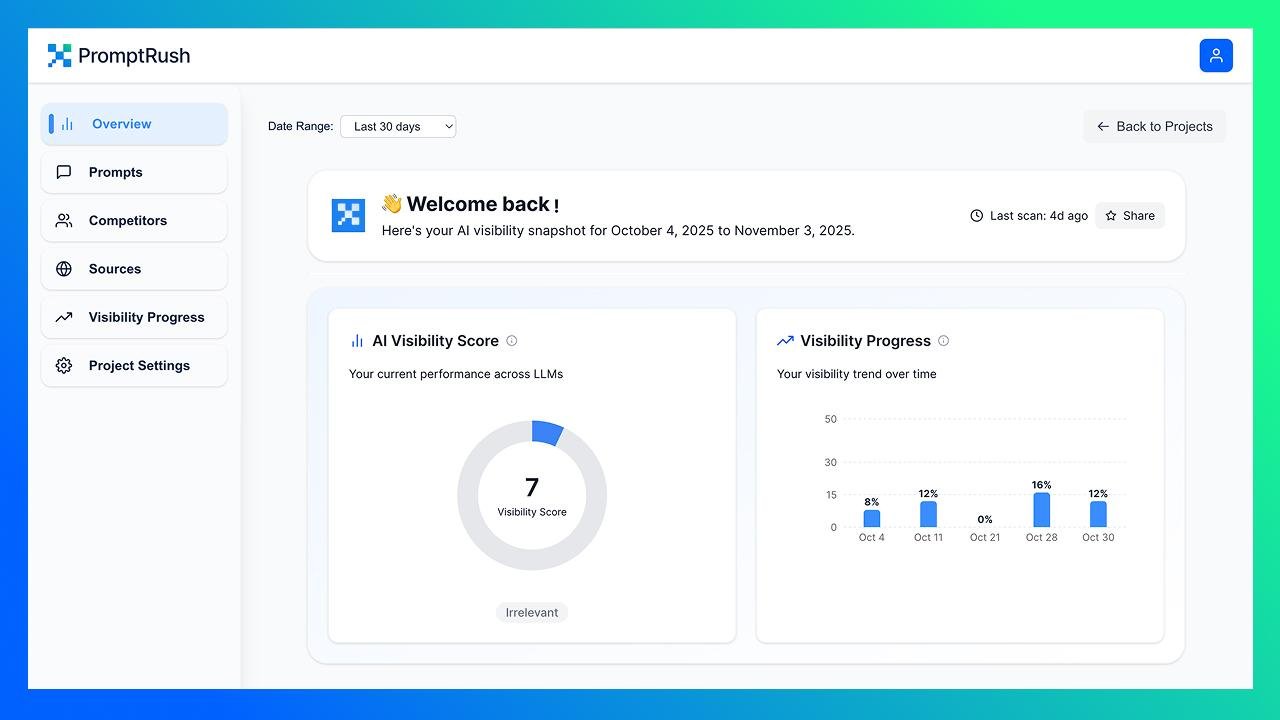Click the Prompts chat bubble icon
This screenshot has height=720, width=1280.
tap(64, 172)
